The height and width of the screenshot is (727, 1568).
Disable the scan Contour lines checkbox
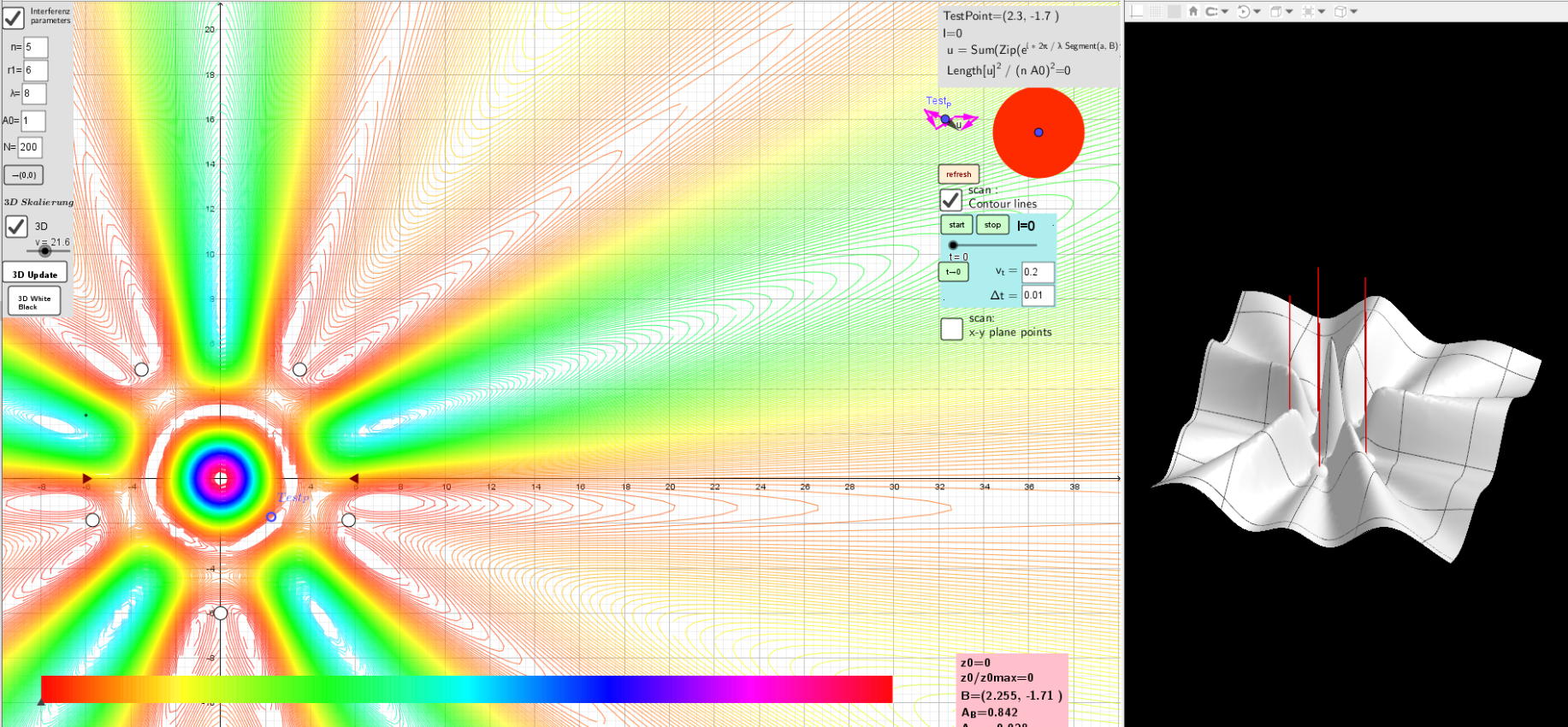point(951,200)
